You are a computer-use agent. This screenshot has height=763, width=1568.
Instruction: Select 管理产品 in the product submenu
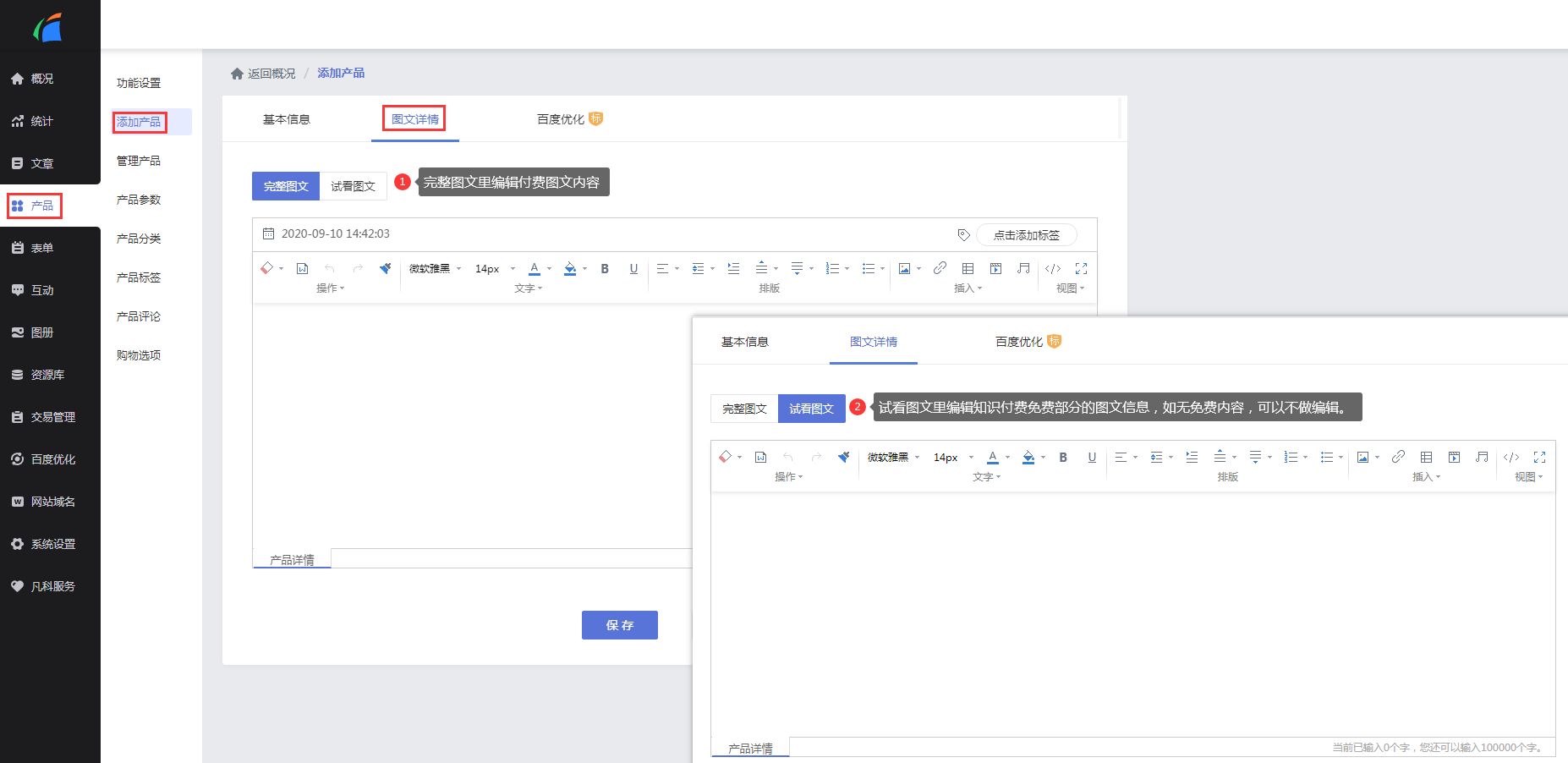point(139,161)
